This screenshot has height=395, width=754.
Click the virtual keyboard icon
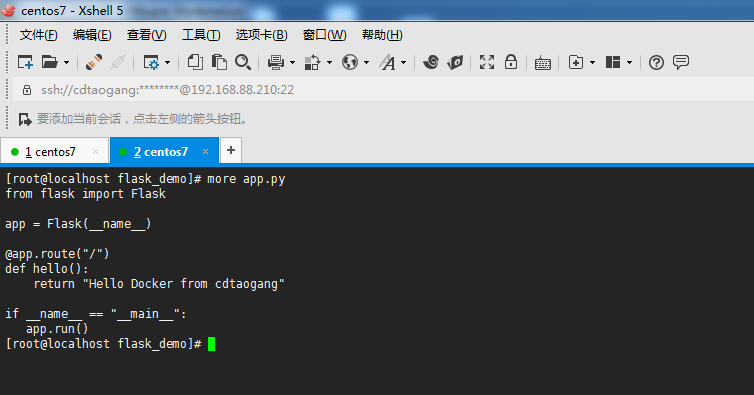[542, 63]
